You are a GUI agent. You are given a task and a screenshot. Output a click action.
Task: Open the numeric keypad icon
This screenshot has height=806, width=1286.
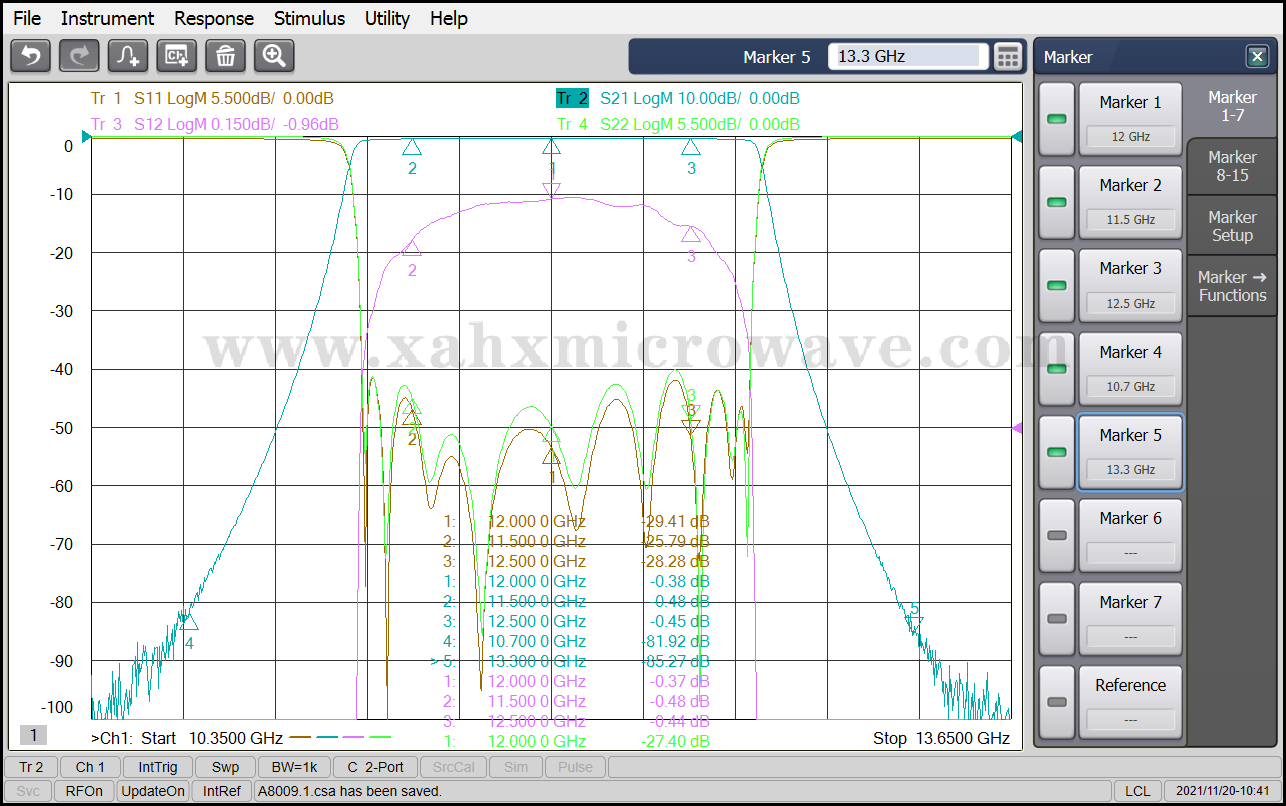point(1008,57)
